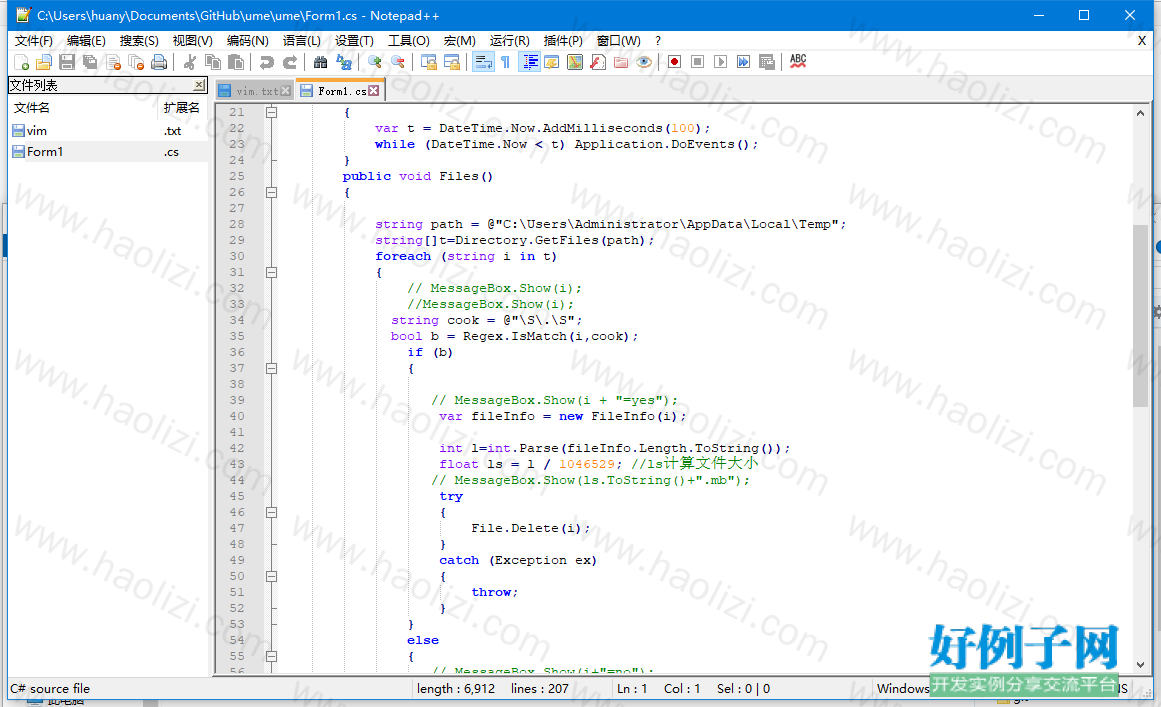
Task: Redo edit via toolbar arrow
Action: pyautogui.click(x=290, y=62)
